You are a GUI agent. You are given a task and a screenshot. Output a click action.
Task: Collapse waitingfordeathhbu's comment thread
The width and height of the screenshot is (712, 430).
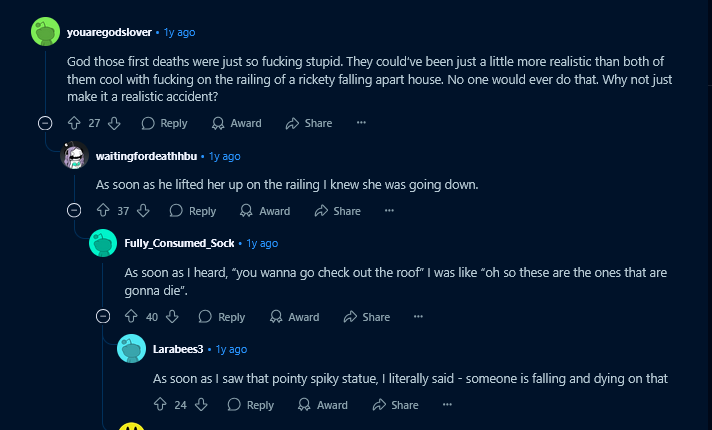(x=74, y=211)
